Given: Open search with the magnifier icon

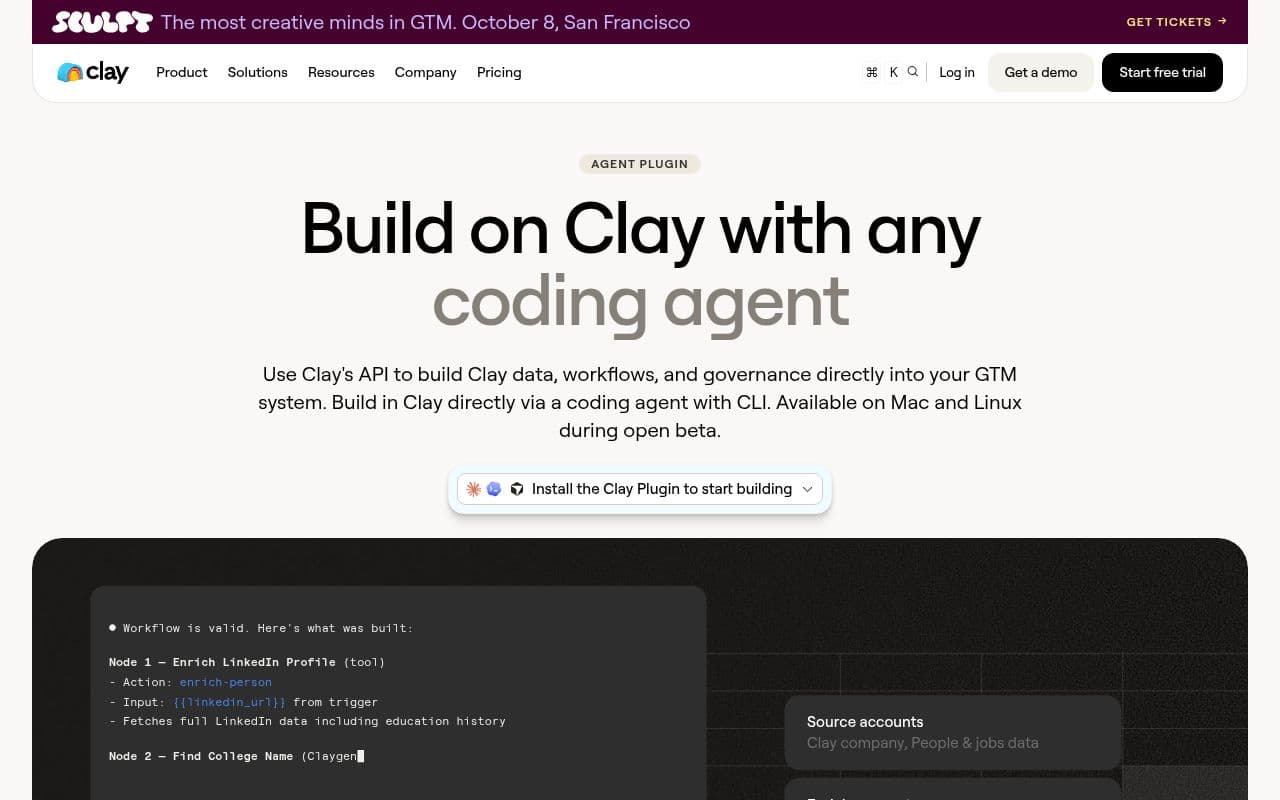Looking at the screenshot, I should tap(913, 72).
